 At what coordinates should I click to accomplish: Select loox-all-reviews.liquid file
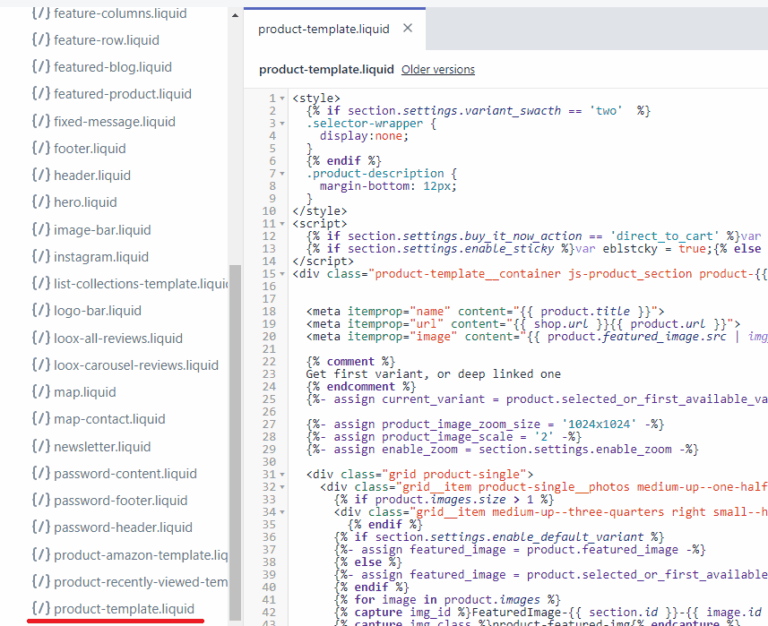[x=118, y=338]
